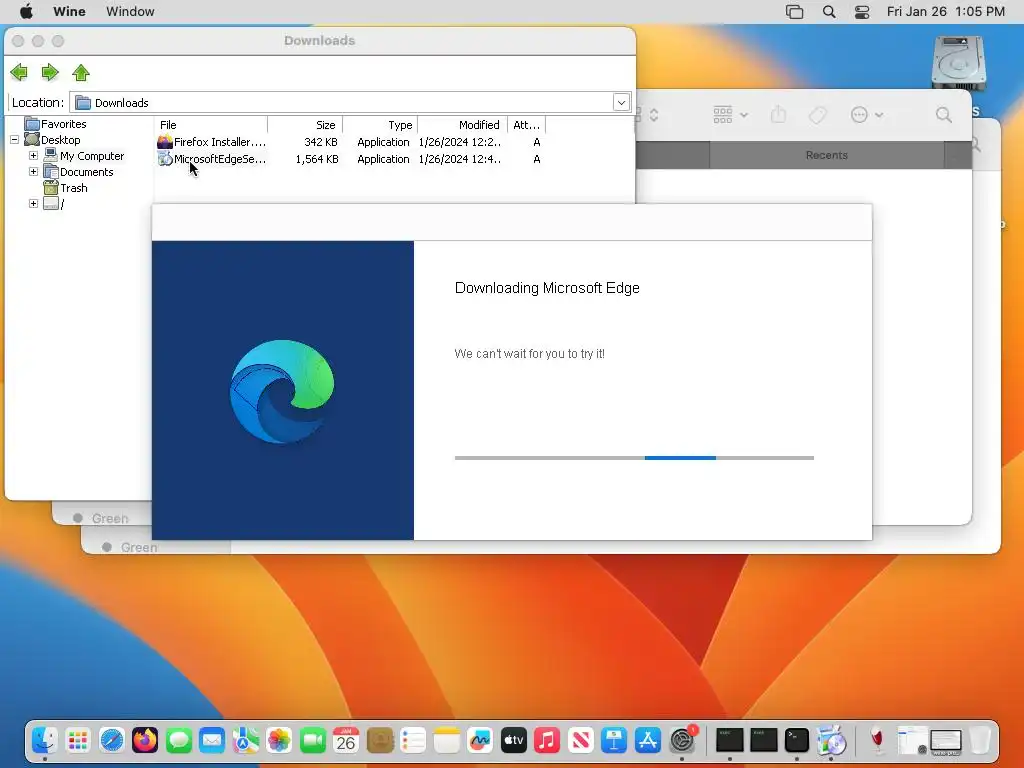This screenshot has width=1024, height=768.
Task: Open FaceTime from the Dock
Action: [x=313, y=740]
